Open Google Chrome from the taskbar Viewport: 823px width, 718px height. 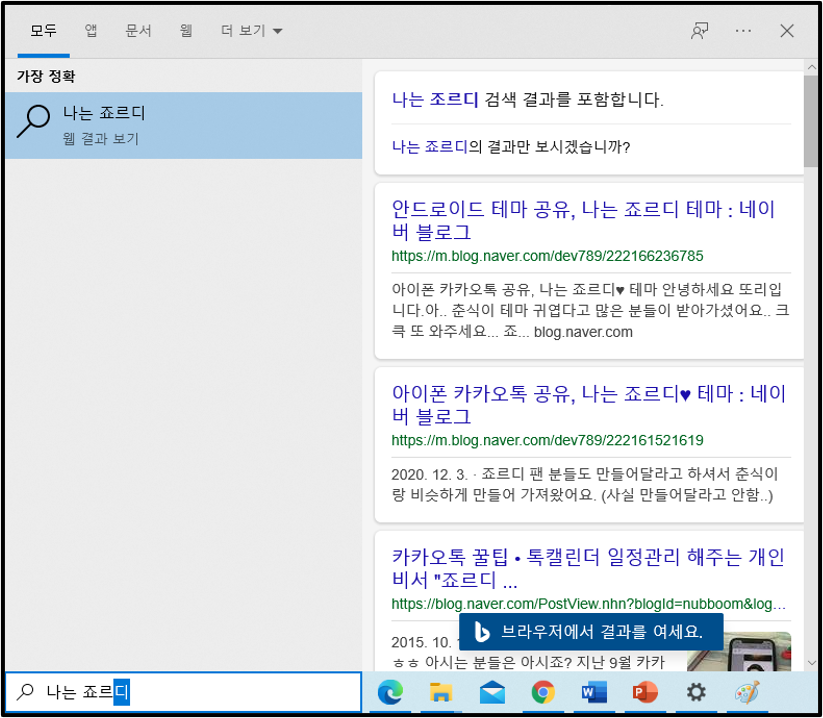click(x=543, y=692)
